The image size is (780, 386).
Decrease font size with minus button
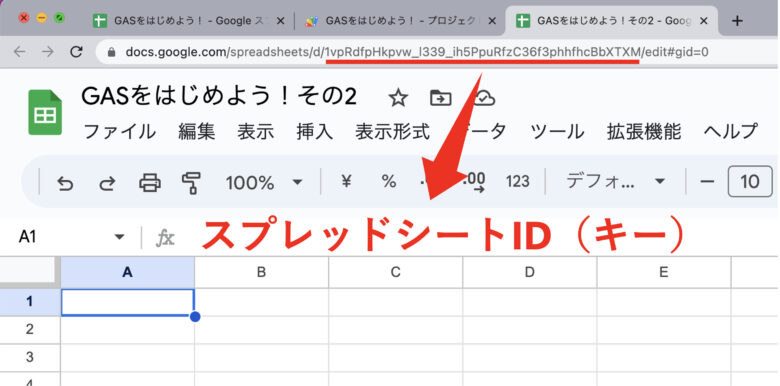pos(707,182)
